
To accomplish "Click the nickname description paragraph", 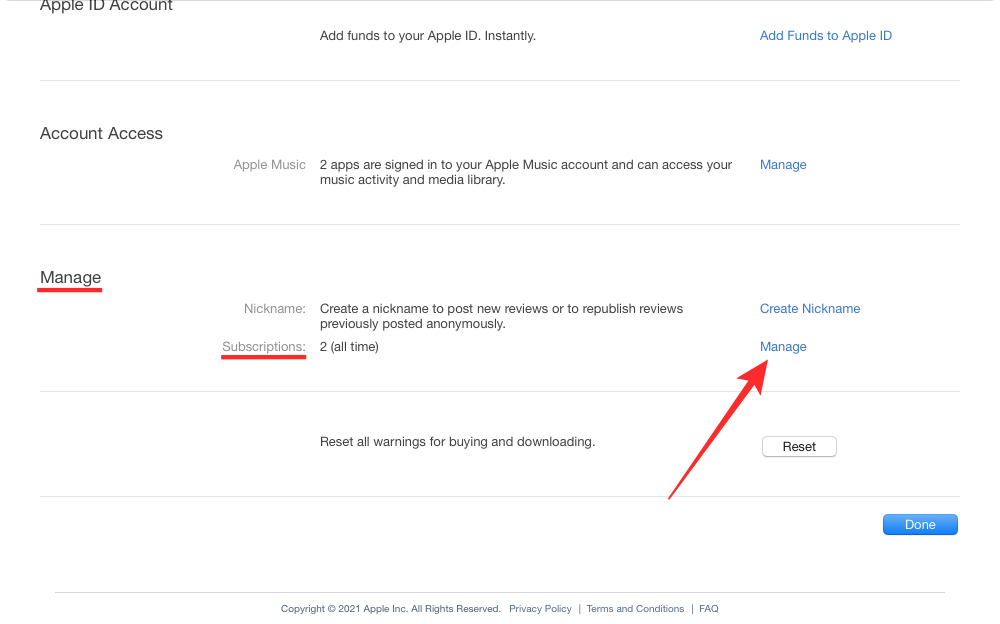I will click(x=501, y=316).
